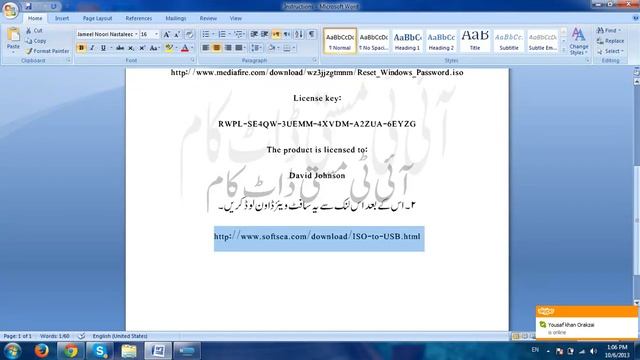This screenshot has height=360, width=640.
Task: Click the Office button
Action: [10, 10]
